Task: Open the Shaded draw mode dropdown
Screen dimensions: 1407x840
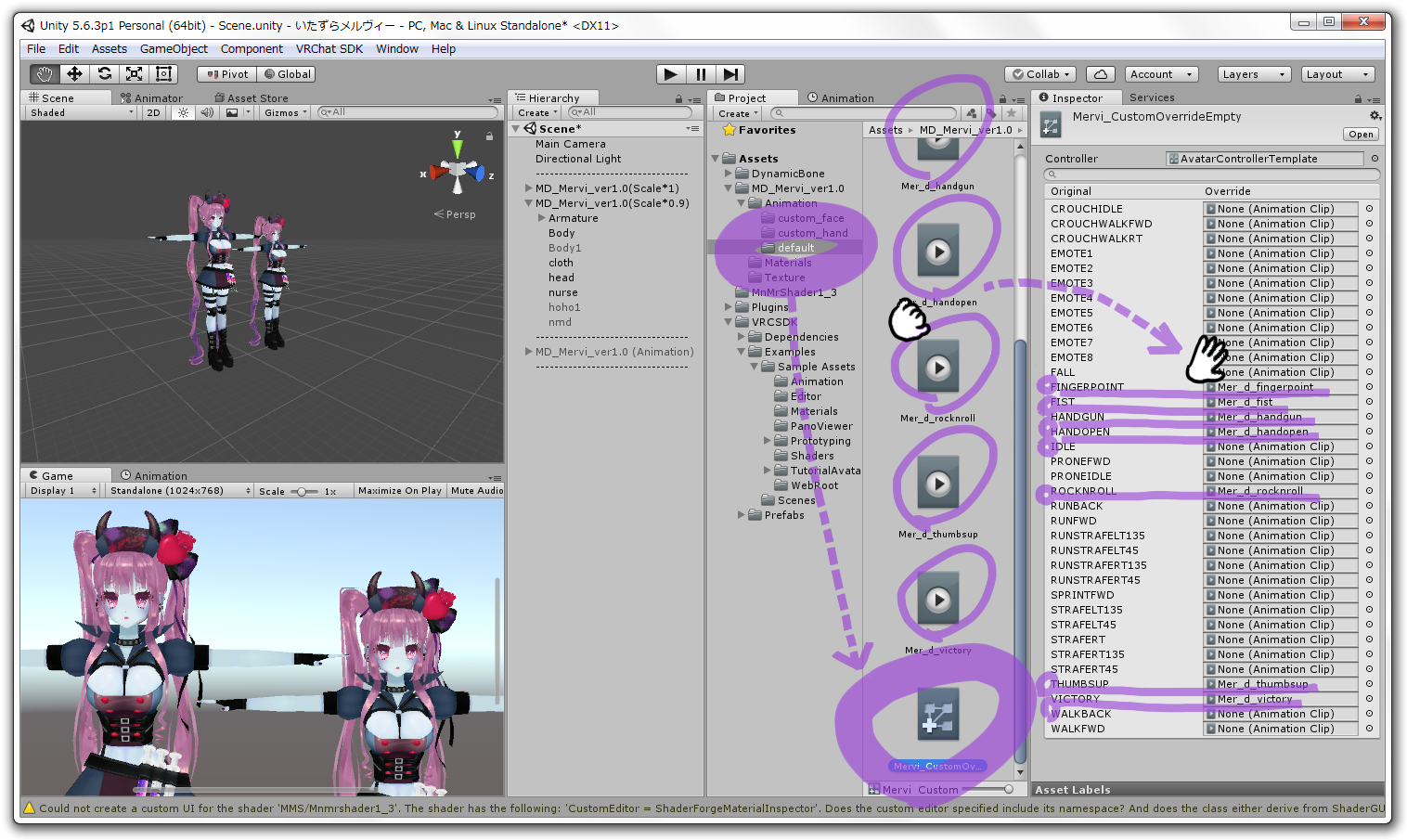Action: coord(82,112)
